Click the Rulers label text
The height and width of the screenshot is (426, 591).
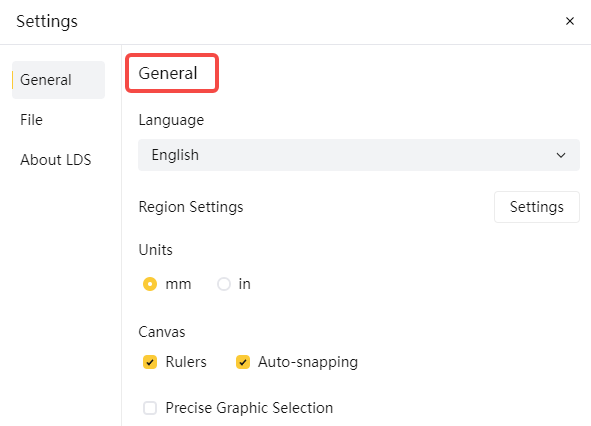(186, 362)
